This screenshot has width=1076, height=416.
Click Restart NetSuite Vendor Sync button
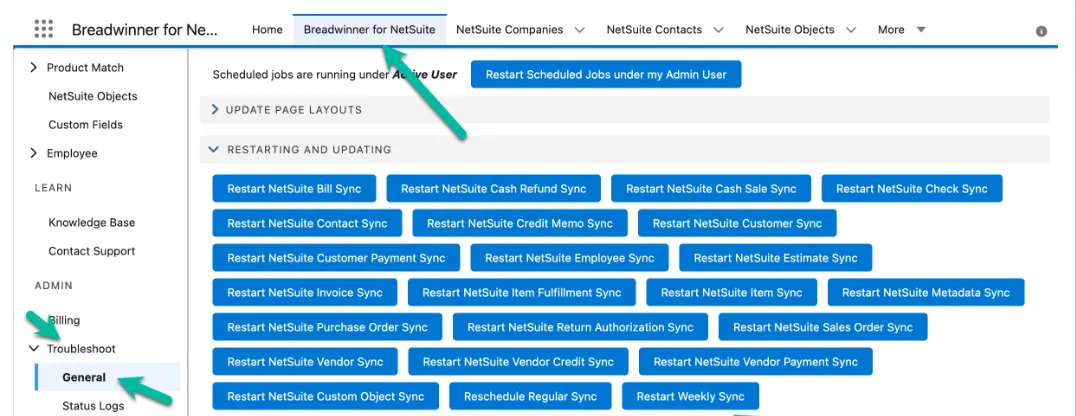[305, 362]
